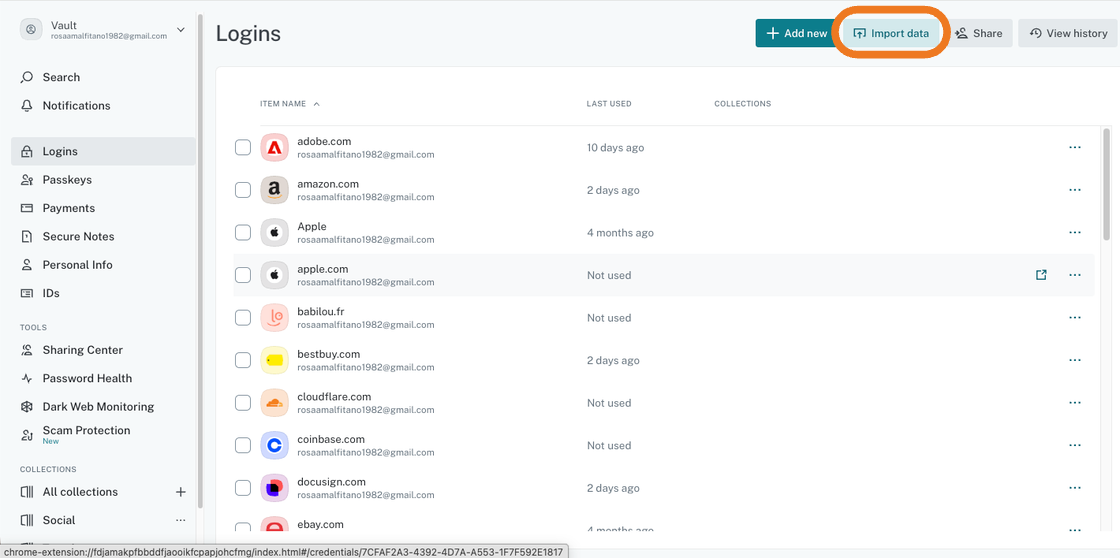Click the cloudflare.com site icon
The image size is (1120, 558).
(x=274, y=403)
